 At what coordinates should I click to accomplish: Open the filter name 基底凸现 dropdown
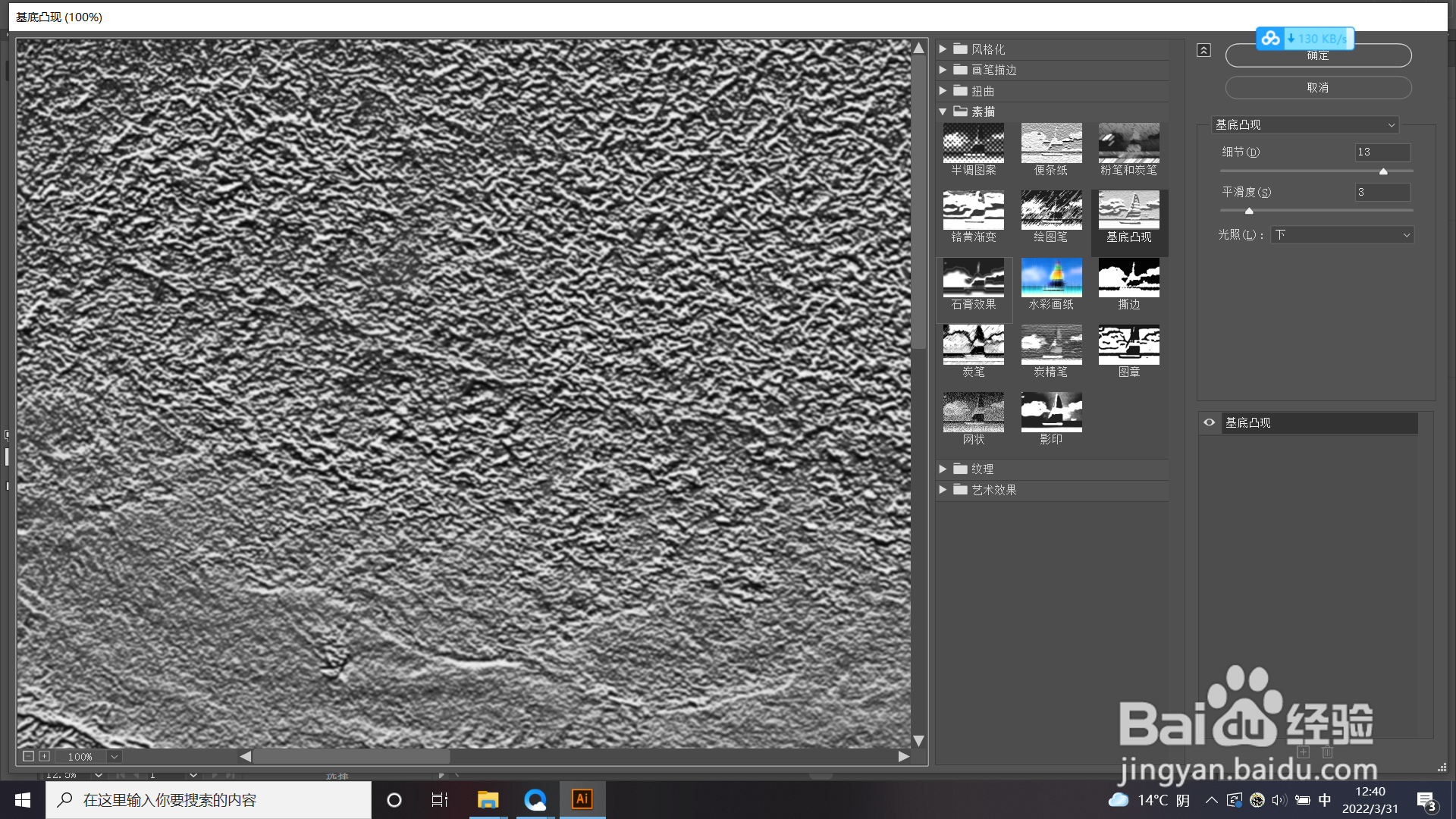[1304, 124]
